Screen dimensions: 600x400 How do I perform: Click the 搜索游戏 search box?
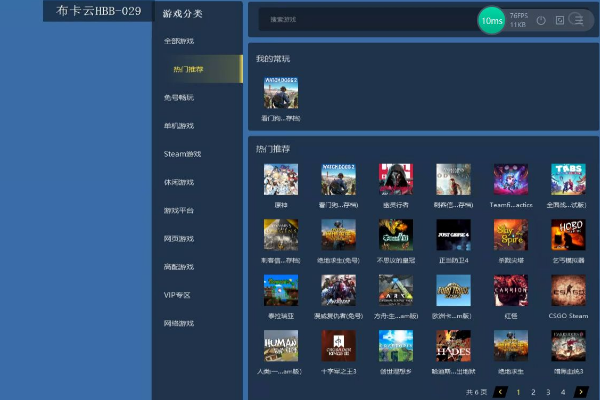[367, 20]
